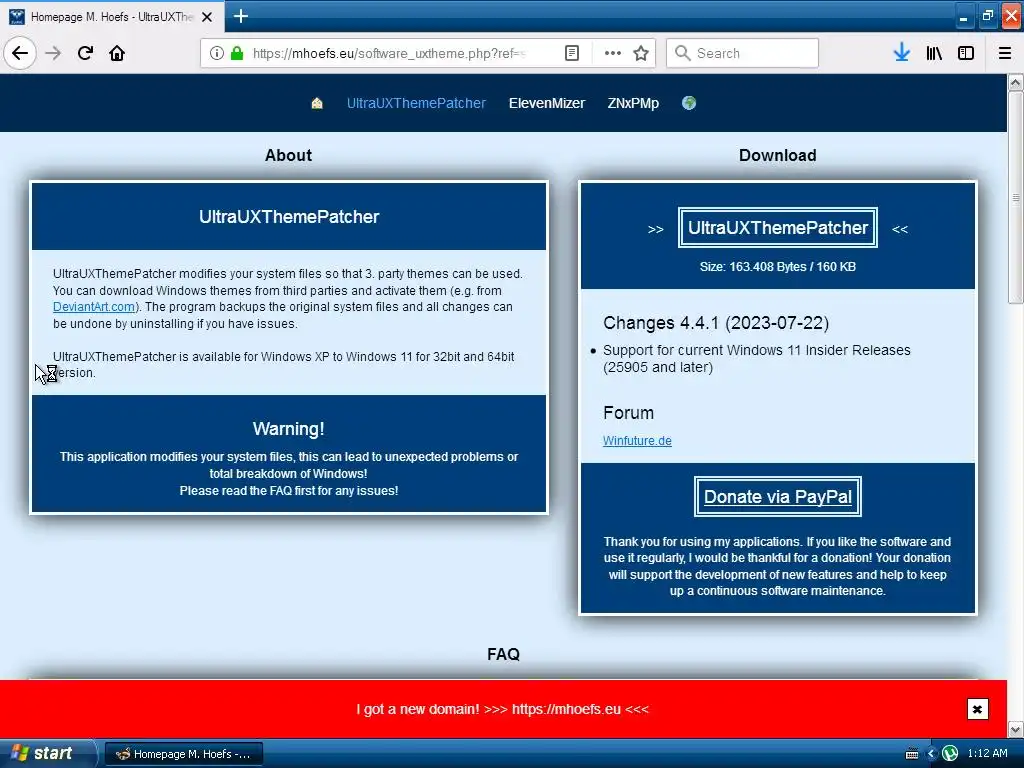Select the Homepage M. Hoefs tab
The image size is (1024, 768).
click(112, 17)
